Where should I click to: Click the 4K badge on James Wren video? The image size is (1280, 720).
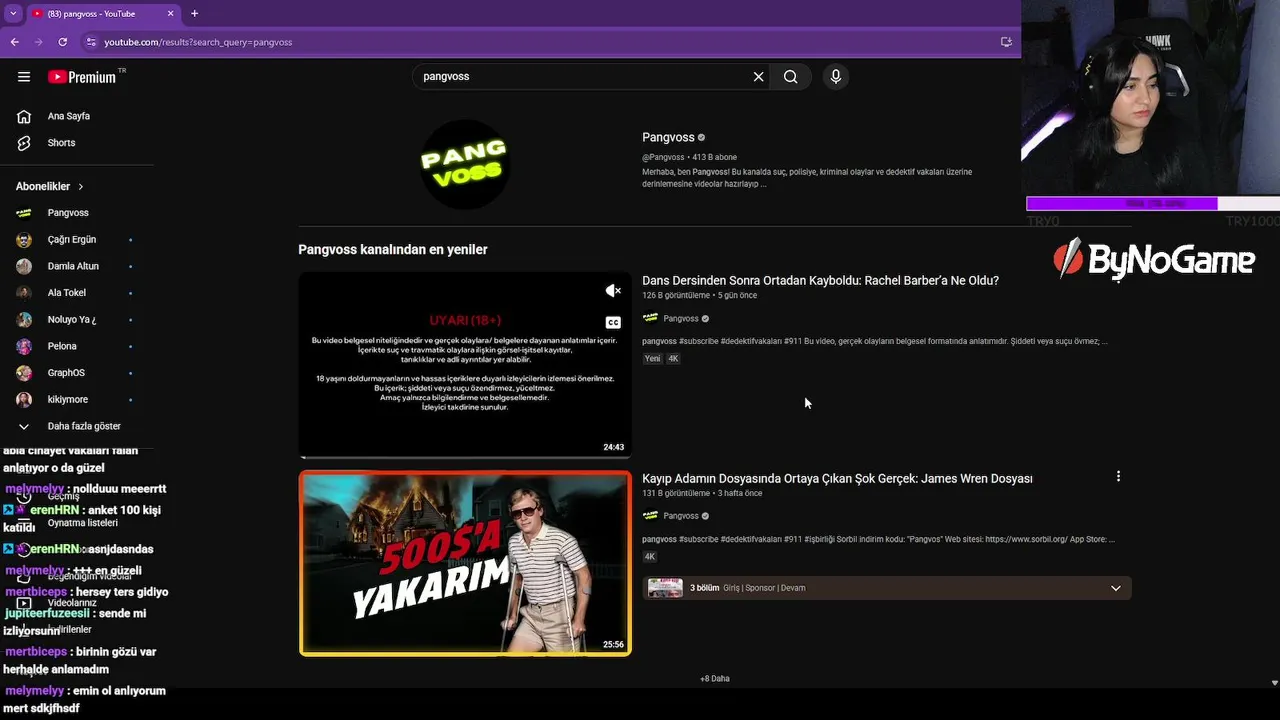coord(650,557)
